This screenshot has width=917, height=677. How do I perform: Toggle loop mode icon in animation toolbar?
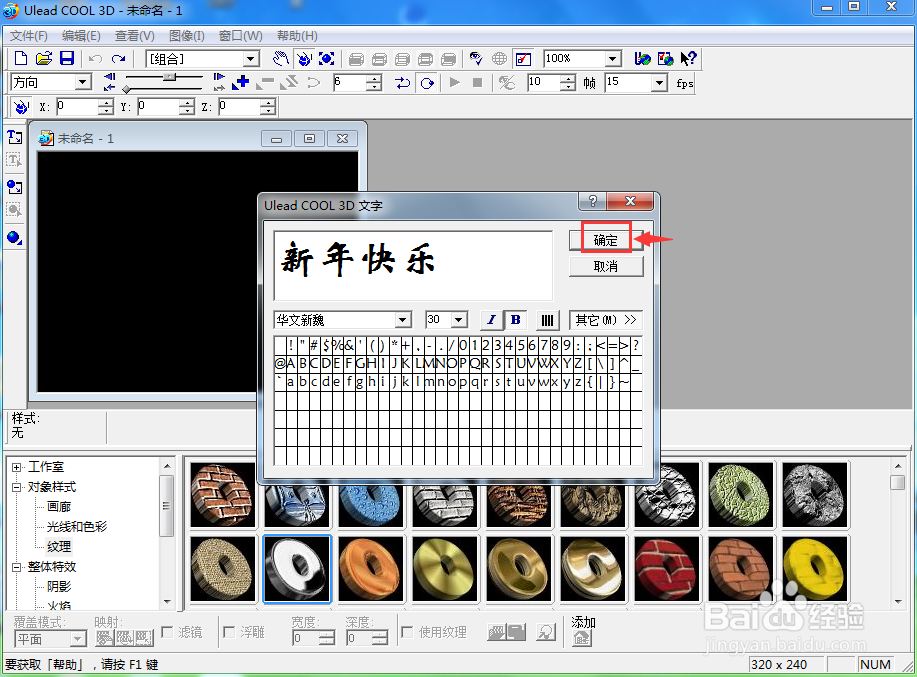click(x=402, y=82)
